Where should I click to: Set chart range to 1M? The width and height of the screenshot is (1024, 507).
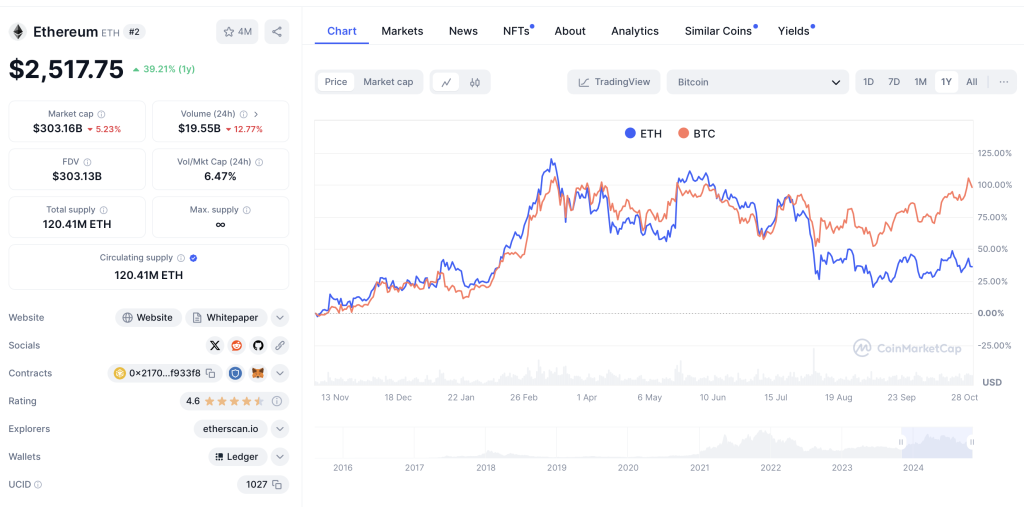coord(920,82)
